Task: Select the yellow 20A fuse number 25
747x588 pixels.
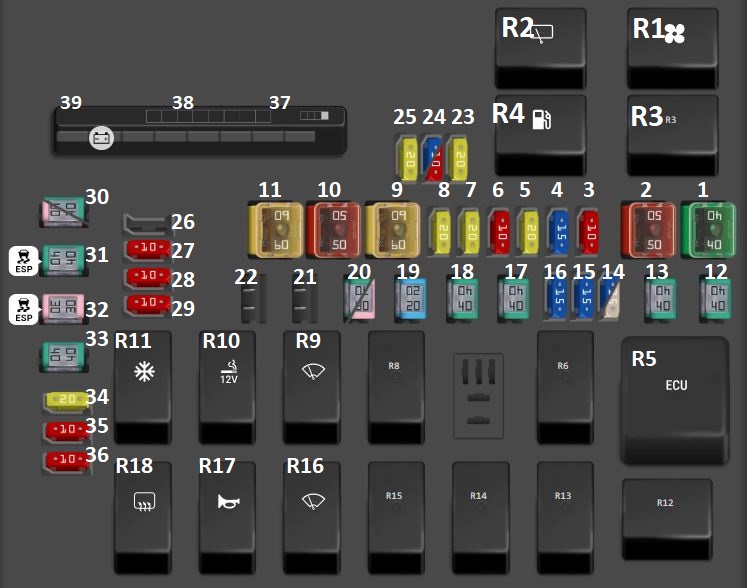Action: (x=407, y=159)
